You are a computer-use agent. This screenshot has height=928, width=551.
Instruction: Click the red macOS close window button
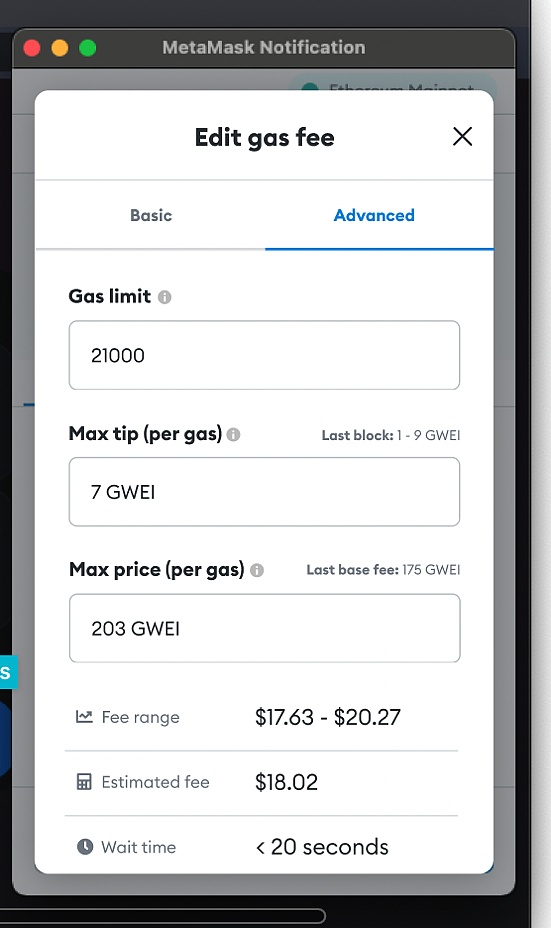32,48
